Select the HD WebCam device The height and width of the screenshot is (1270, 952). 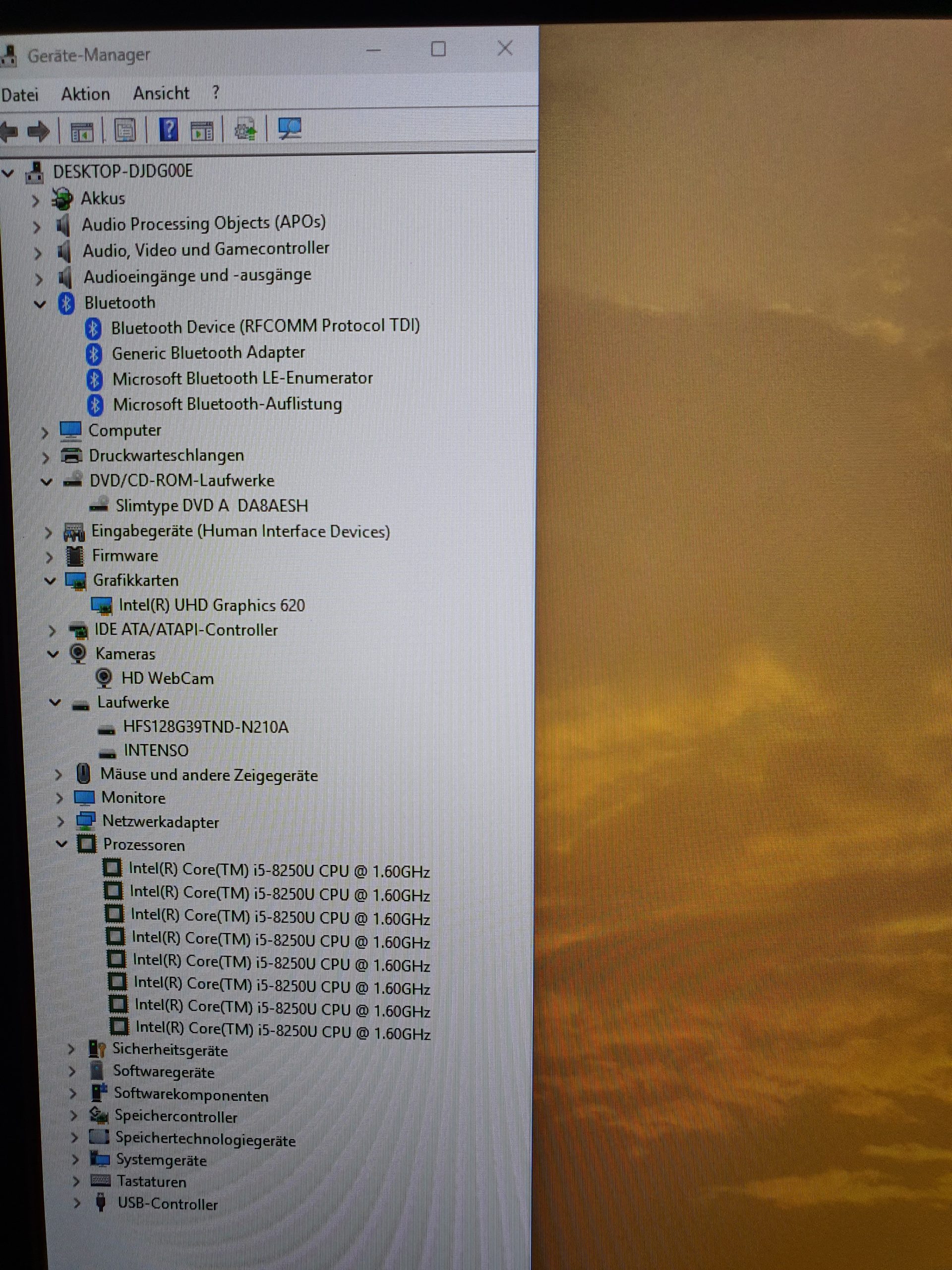[x=167, y=679]
